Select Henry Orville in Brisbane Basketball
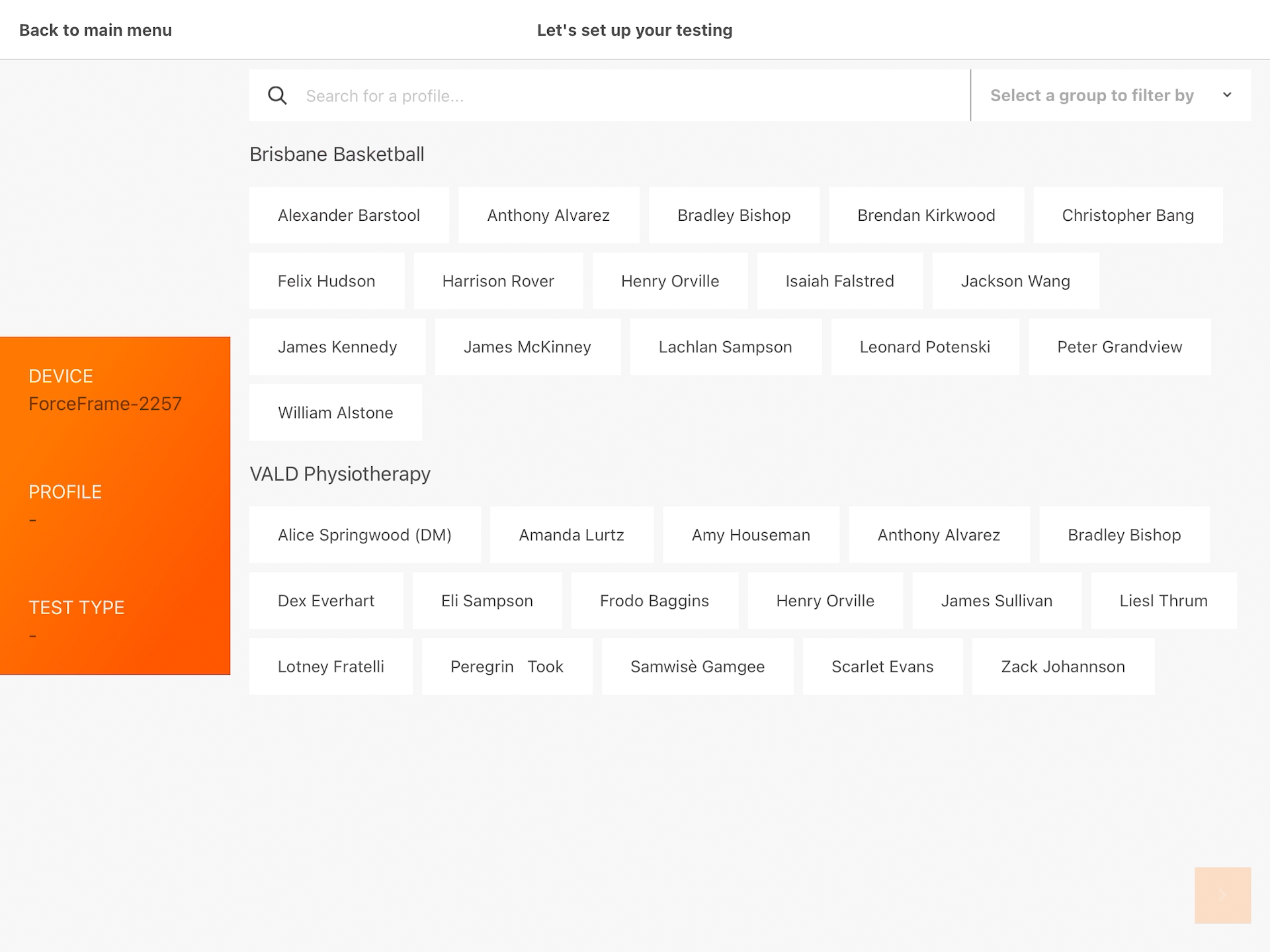Image resolution: width=1270 pixels, height=952 pixels. point(670,281)
